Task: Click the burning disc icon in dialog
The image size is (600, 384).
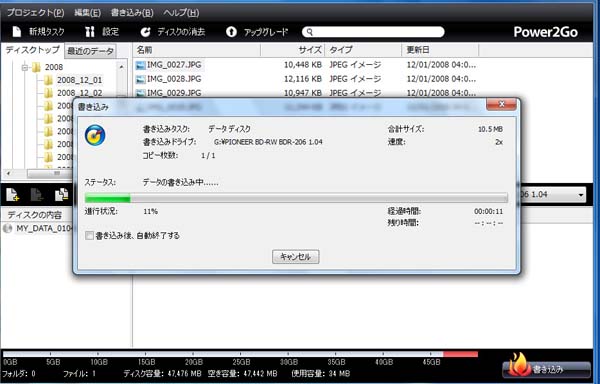Action: click(95, 135)
